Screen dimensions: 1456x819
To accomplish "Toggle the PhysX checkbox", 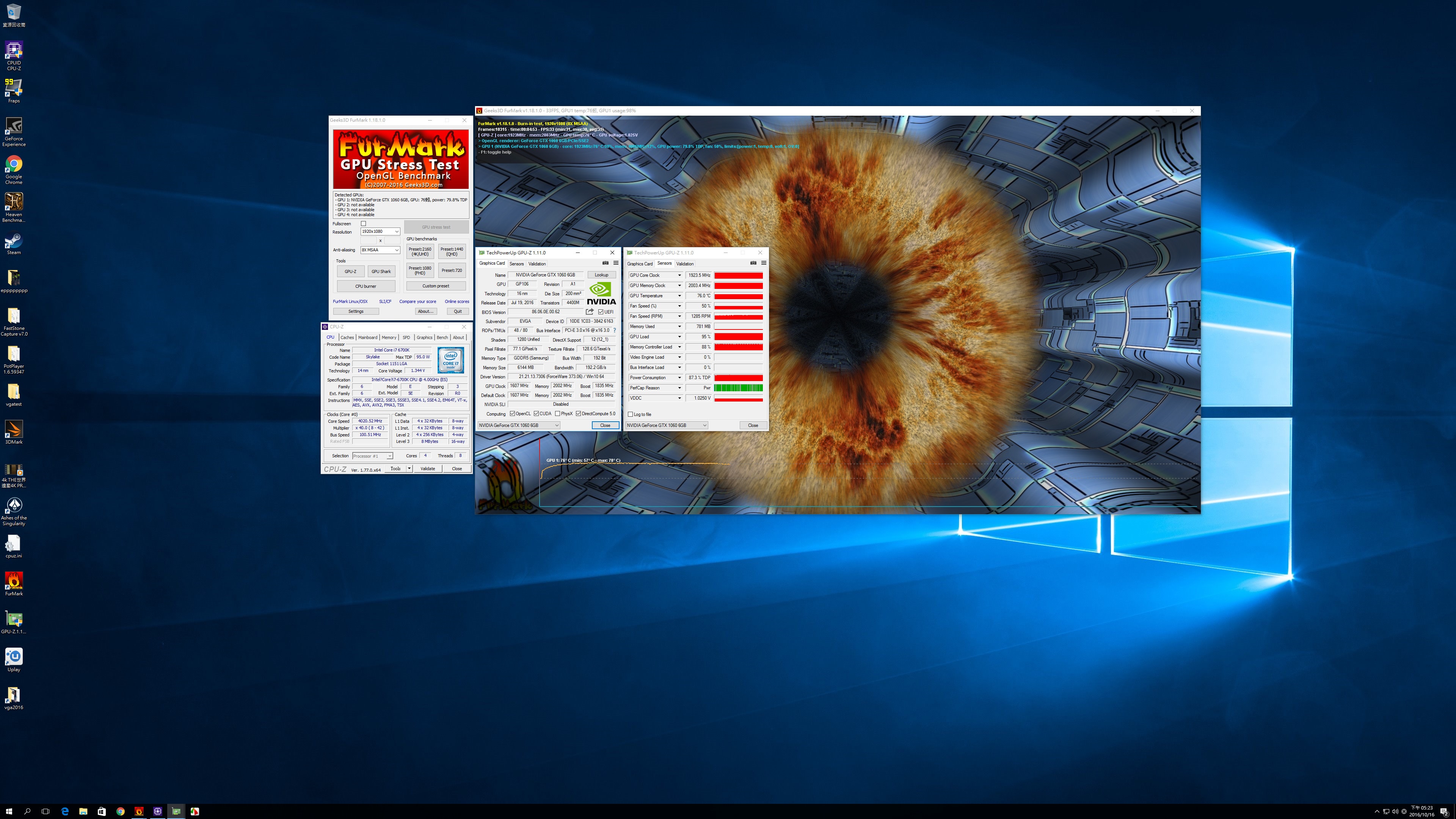I will (x=558, y=414).
